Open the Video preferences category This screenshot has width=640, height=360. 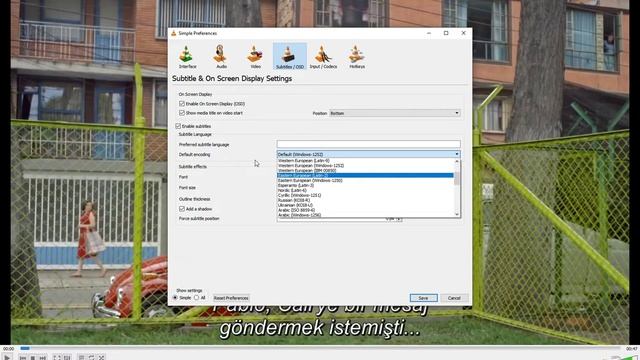point(255,56)
